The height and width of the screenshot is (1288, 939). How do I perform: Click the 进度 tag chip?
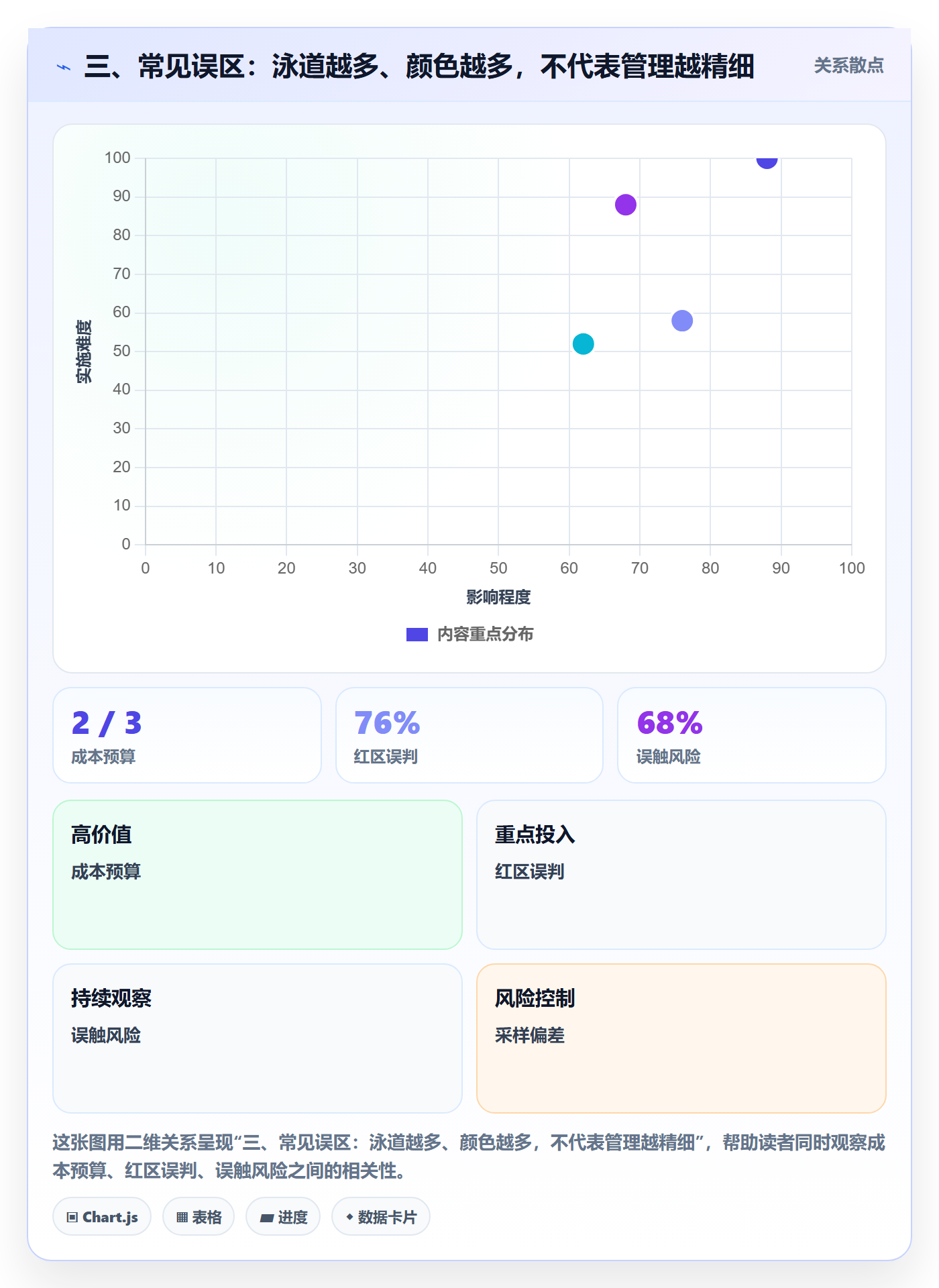tap(283, 1217)
